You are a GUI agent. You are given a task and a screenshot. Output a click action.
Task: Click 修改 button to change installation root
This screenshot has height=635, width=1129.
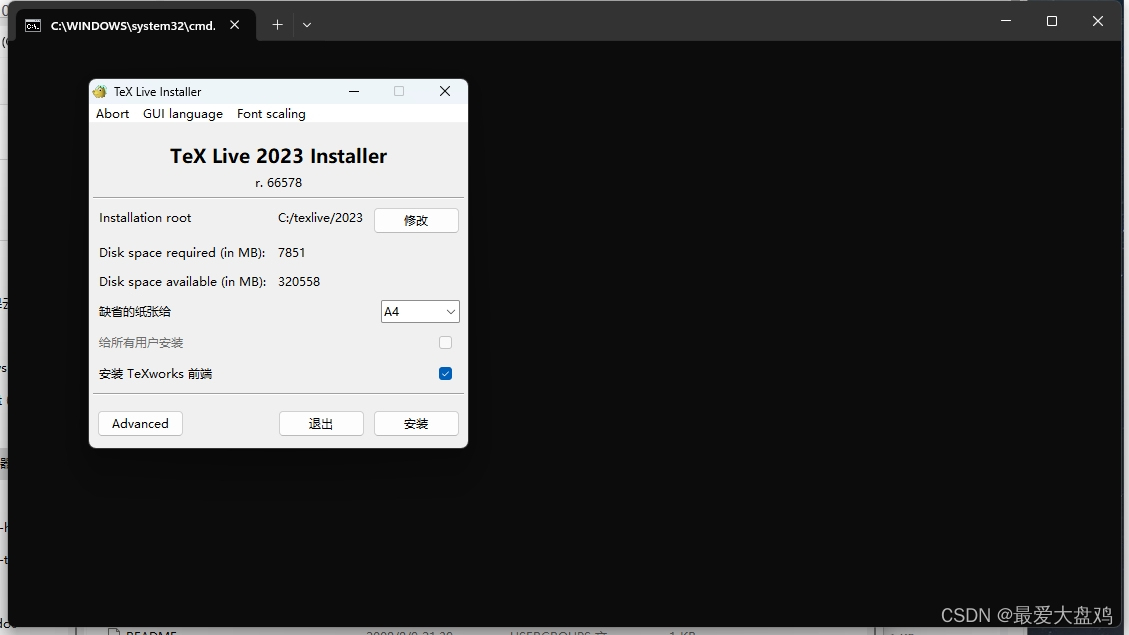pos(416,220)
